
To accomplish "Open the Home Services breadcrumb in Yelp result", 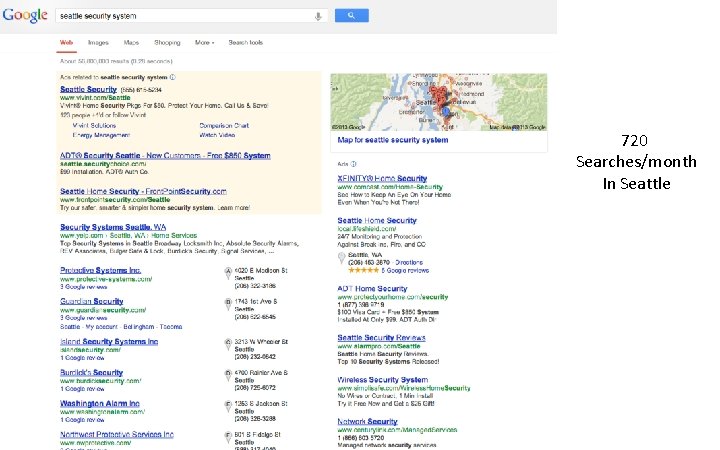I will (174, 235).
